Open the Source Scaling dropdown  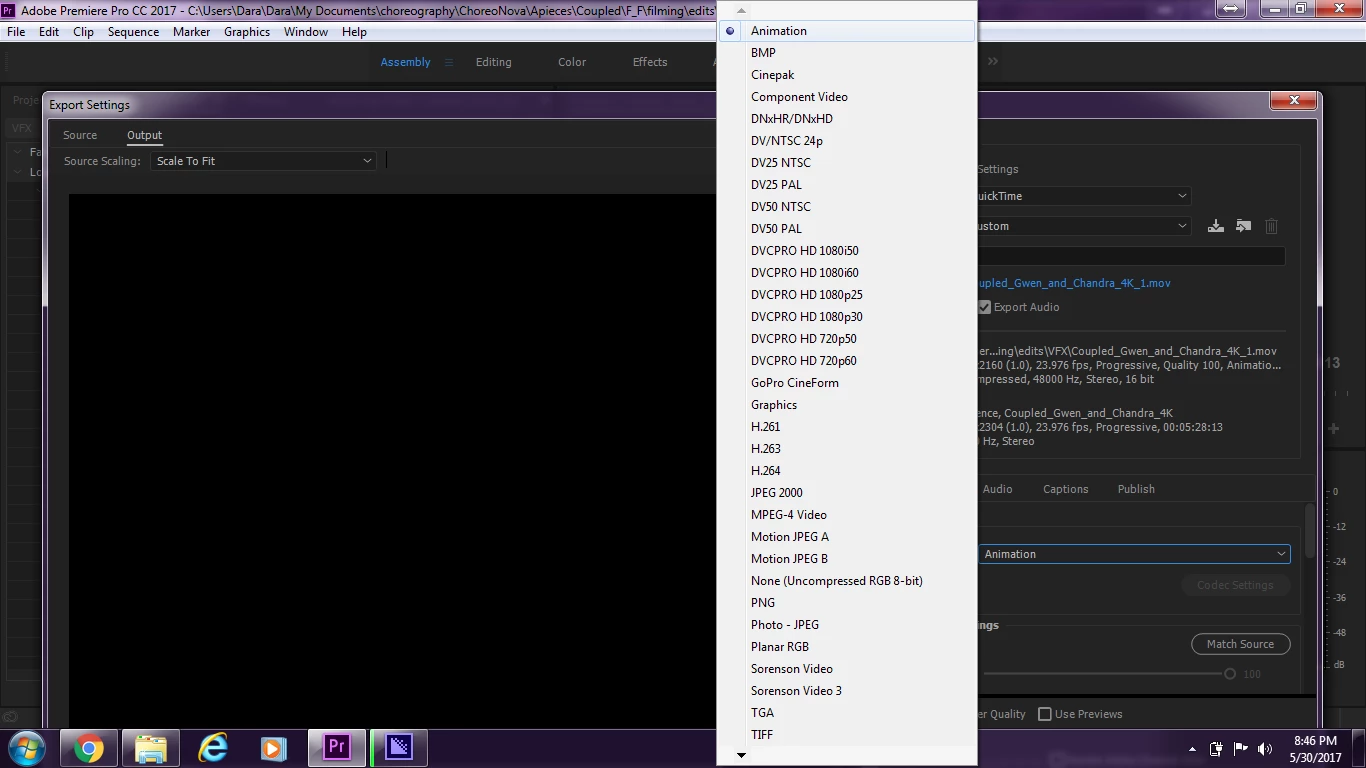(264, 161)
